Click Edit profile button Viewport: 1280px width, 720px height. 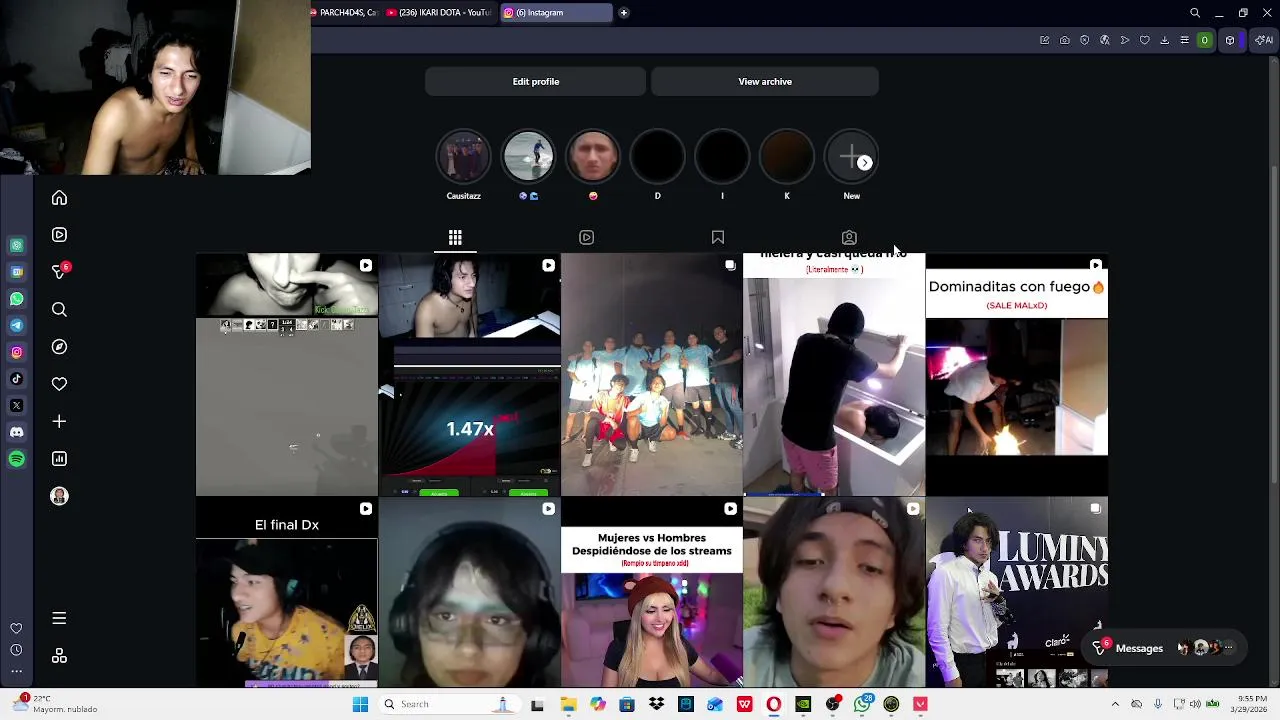535,82
